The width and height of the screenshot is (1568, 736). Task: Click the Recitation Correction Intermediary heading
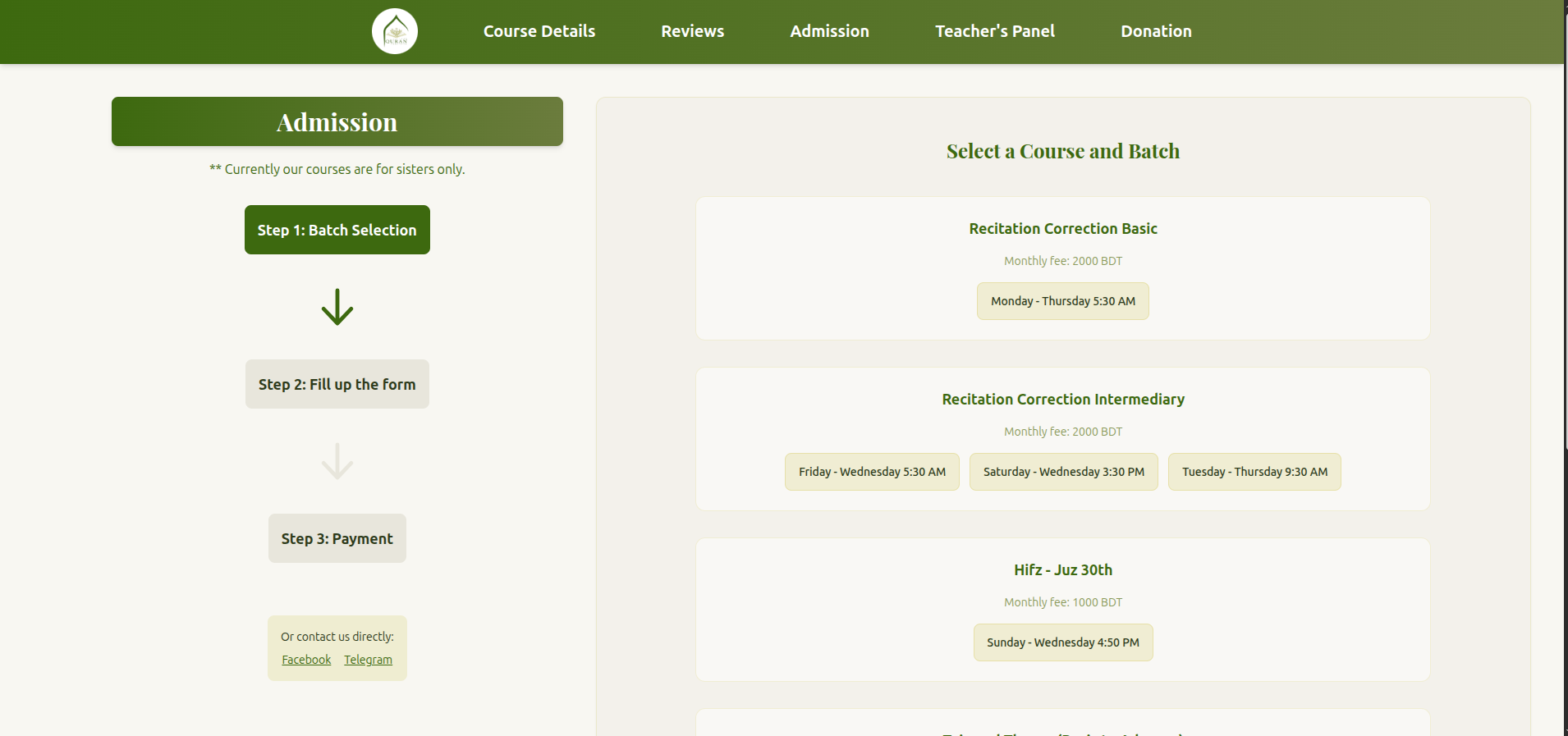click(1063, 400)
